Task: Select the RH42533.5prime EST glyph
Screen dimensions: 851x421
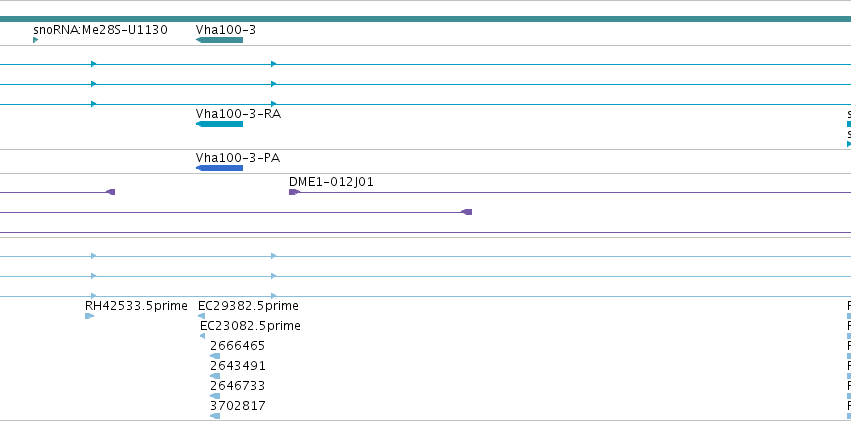Action: 90,316
